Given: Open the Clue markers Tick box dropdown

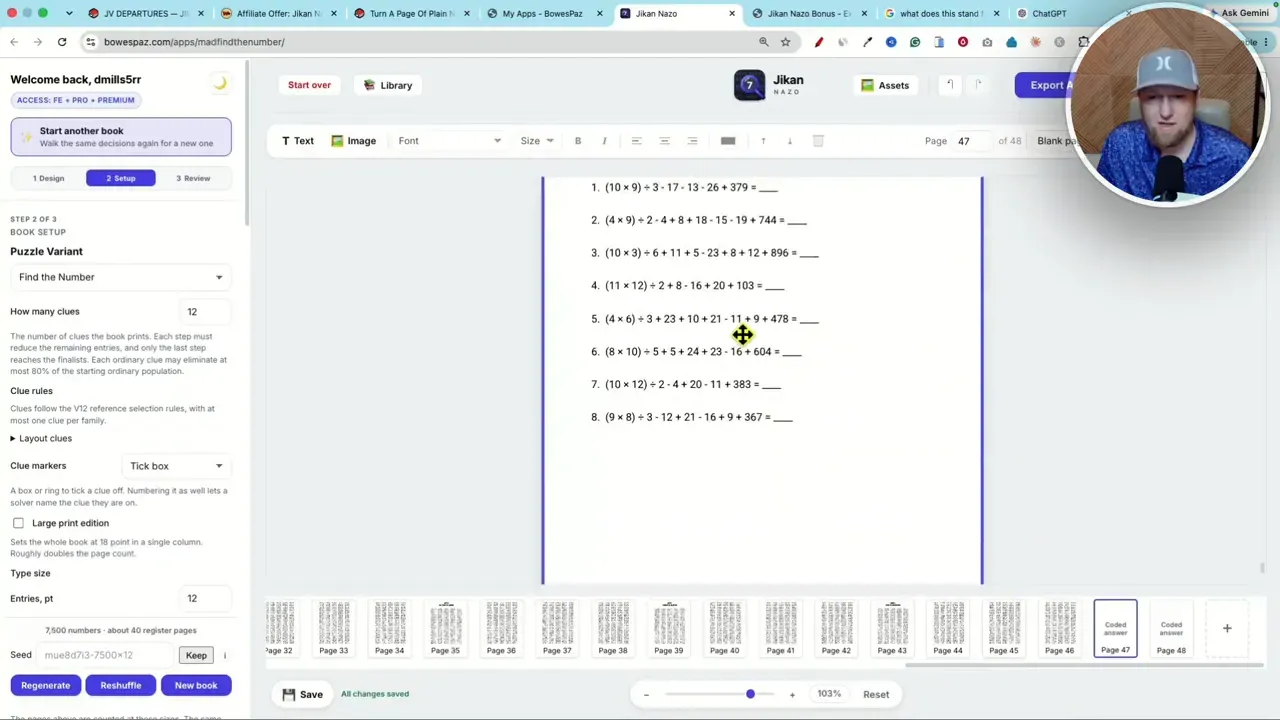Looking at the screenshot, I should pos(176,466).
